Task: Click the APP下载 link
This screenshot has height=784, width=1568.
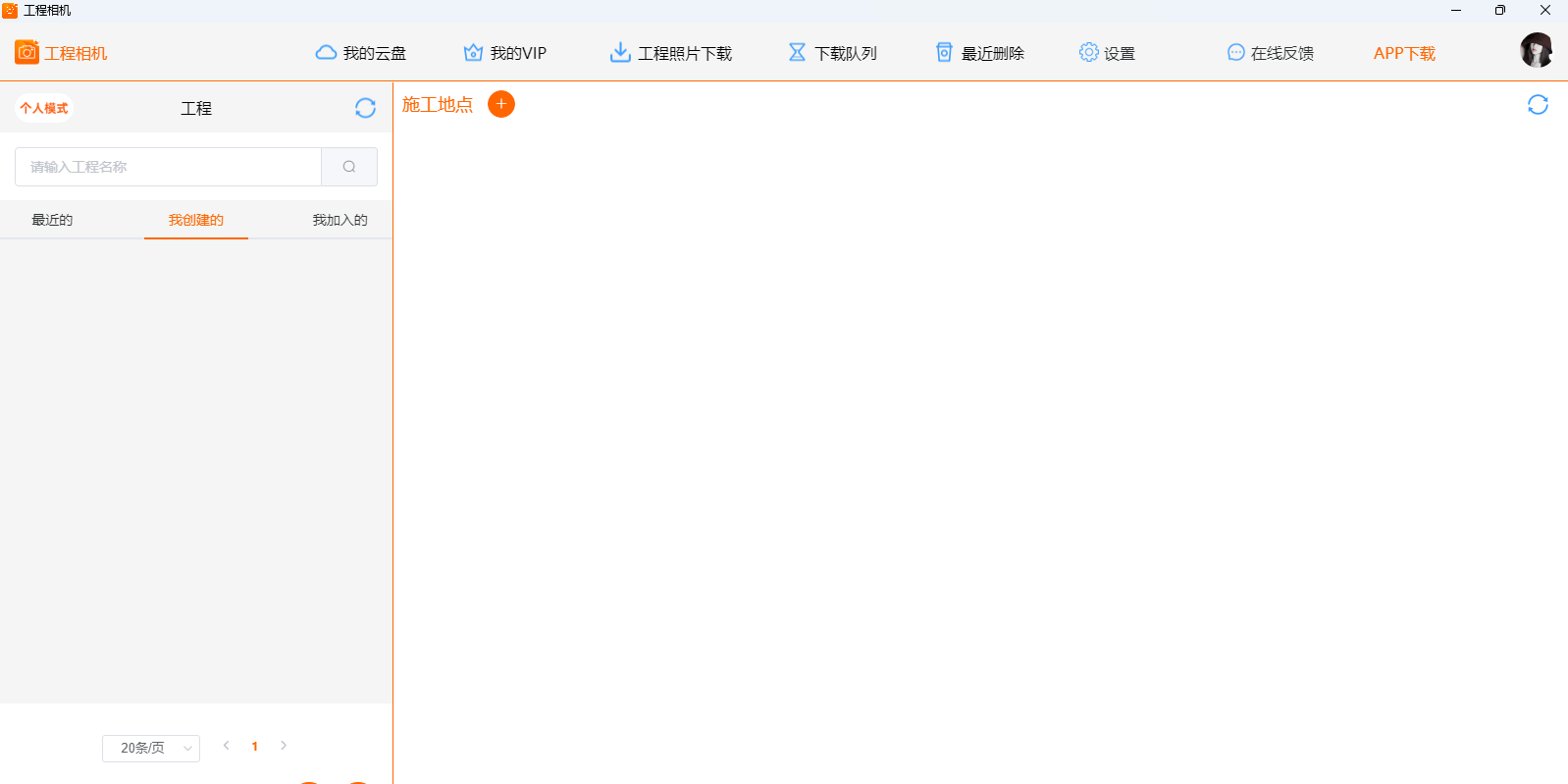Action: [x=1404, y=53]
